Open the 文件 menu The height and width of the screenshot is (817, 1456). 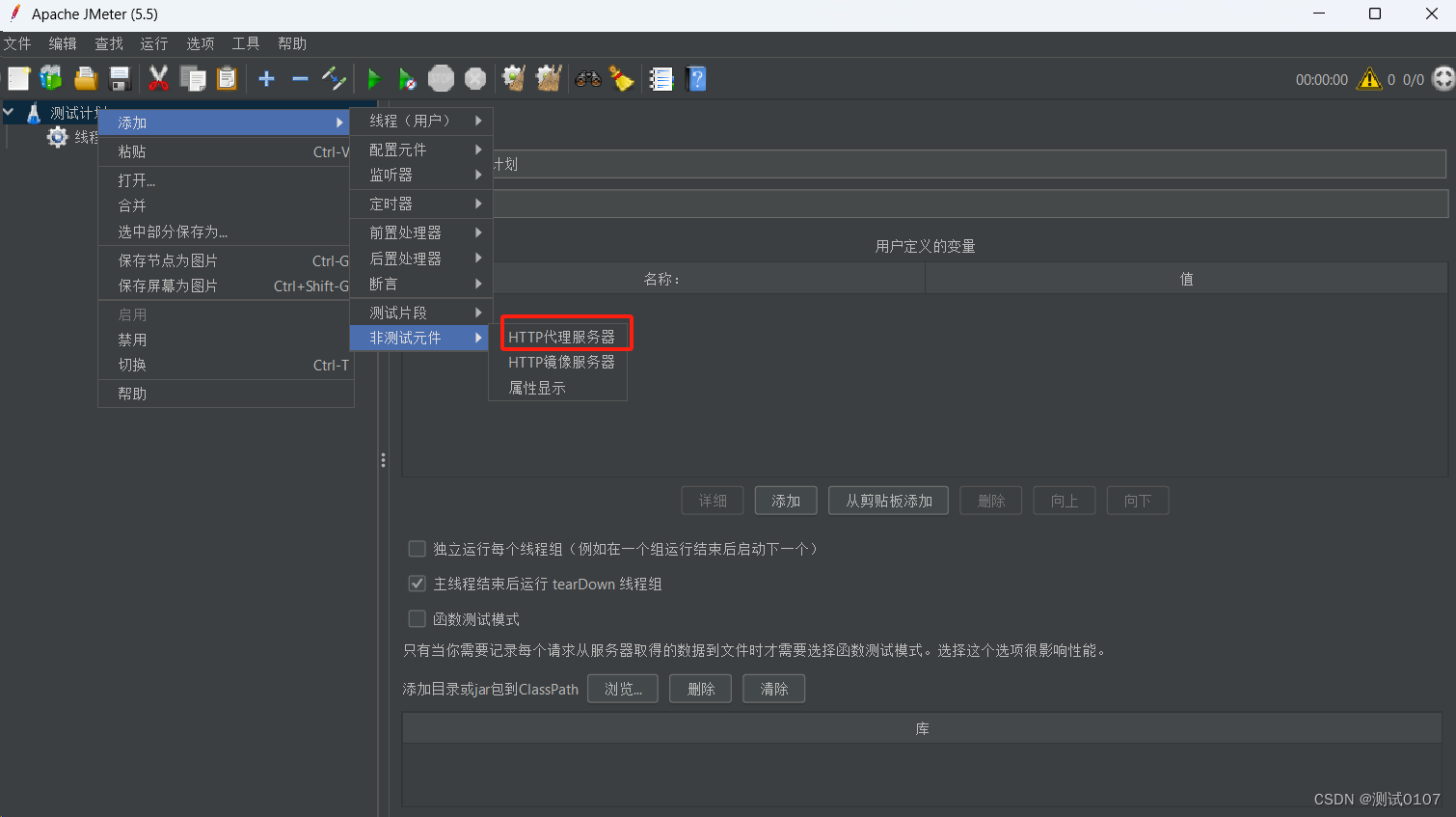17,43
